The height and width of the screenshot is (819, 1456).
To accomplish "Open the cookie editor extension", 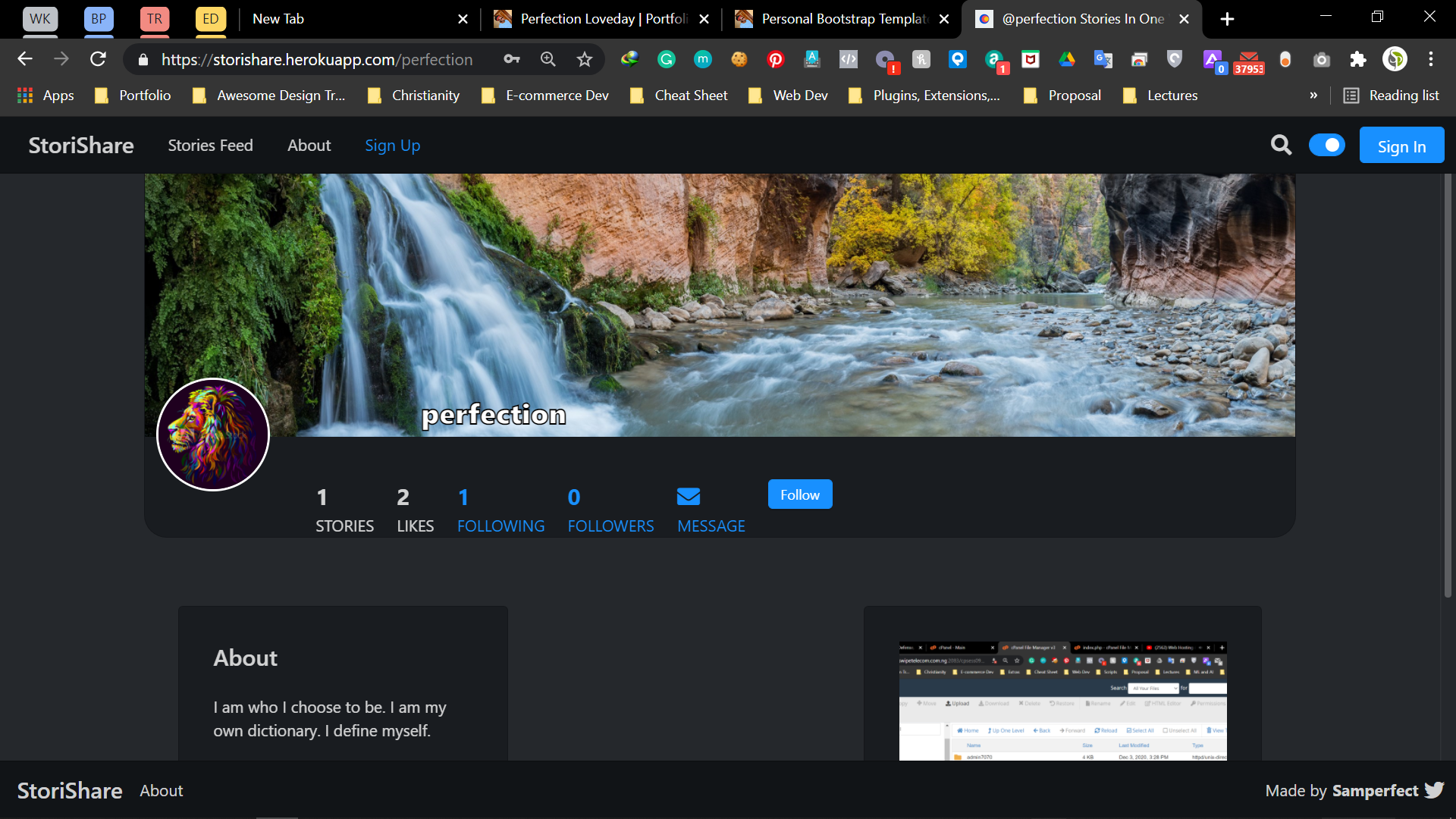I will pyautogui.click(x=739, y=59).
